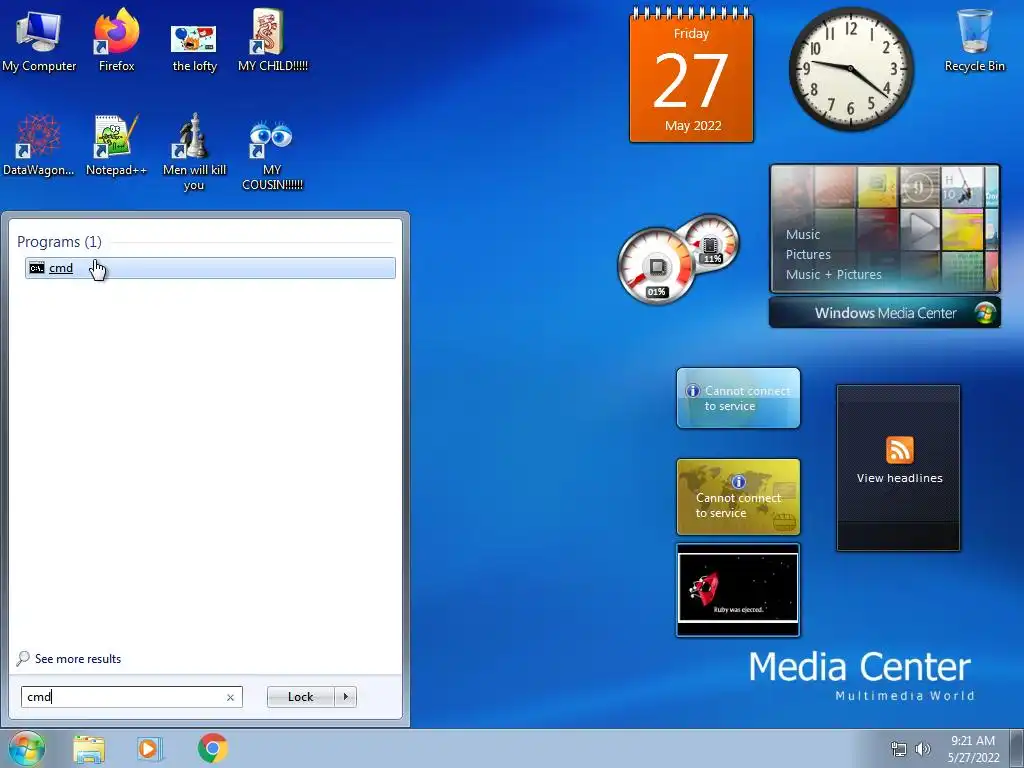Open the Recycle Bin
Image resolution: width=1024 pixels, height=768 pixels.
[974, 40]
